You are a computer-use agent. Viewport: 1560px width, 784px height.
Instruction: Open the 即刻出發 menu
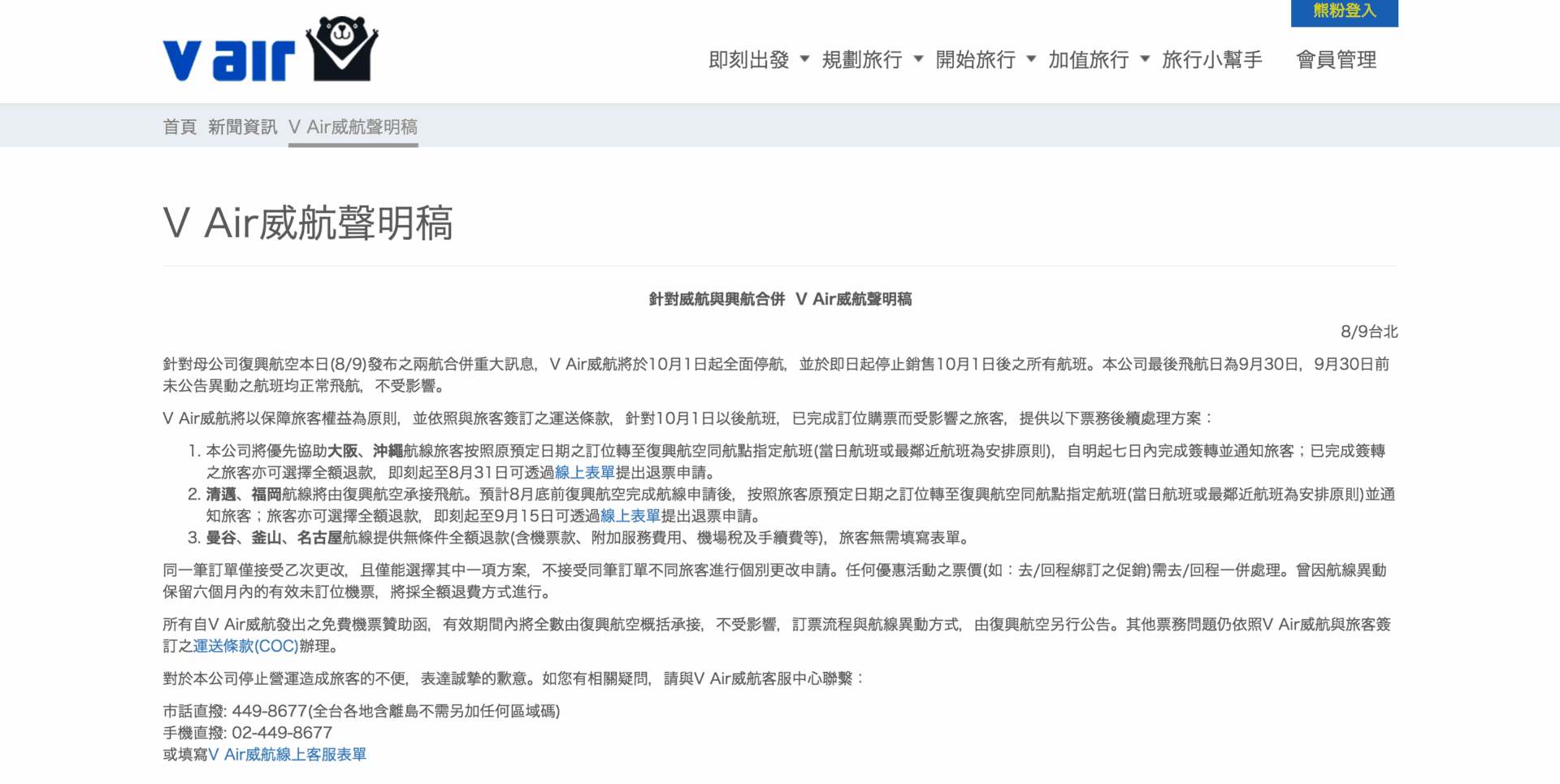pyautogui.click(x=748, y=59)
